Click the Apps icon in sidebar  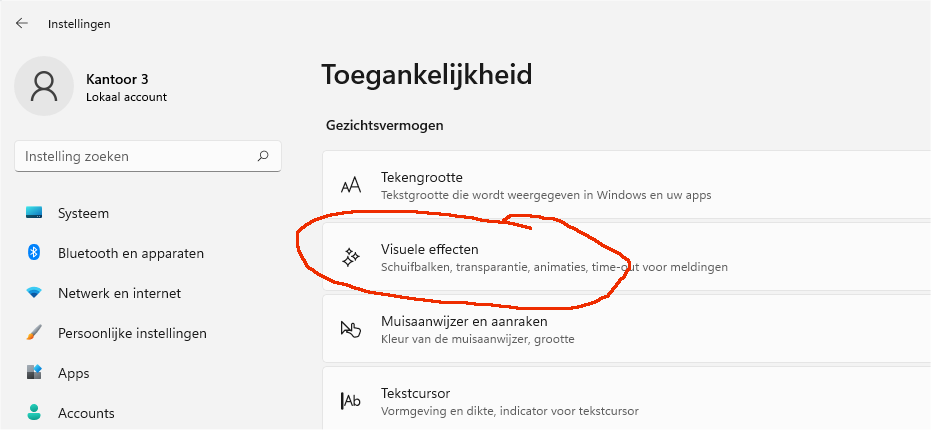tap(34, 373)
